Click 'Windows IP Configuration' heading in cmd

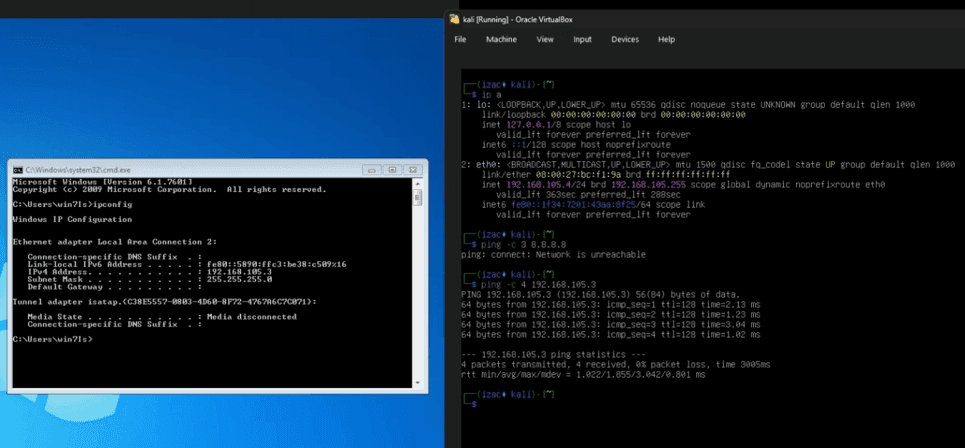[x=72, y=219]
